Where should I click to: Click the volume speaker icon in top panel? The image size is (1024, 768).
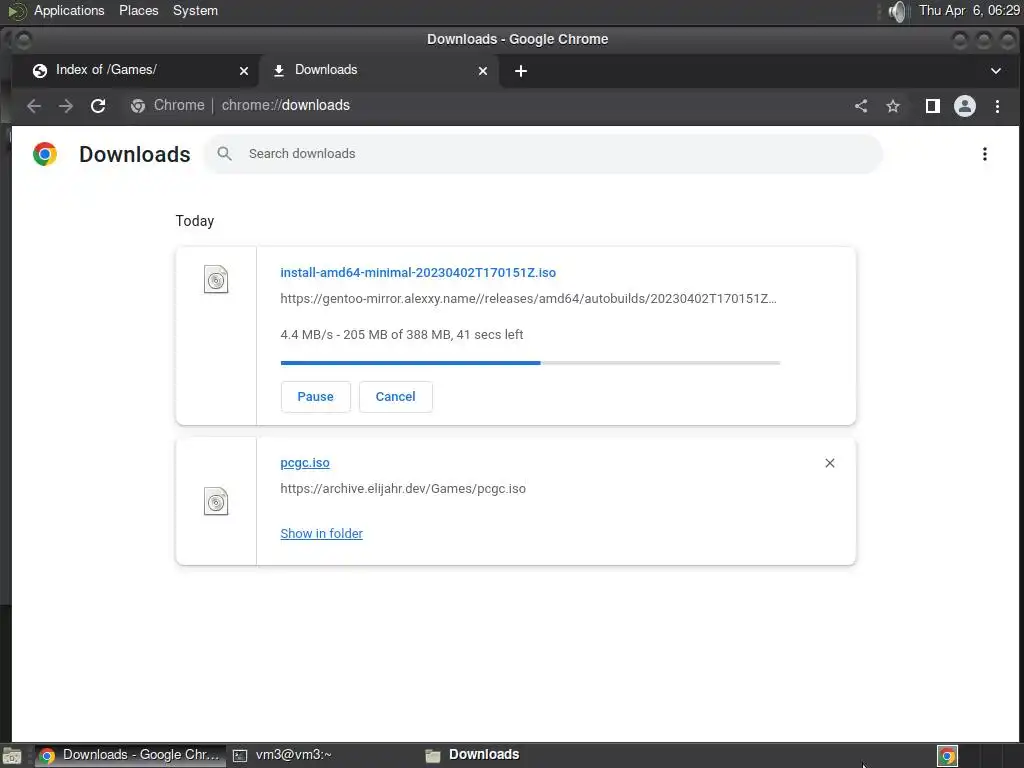click(x=899, y=11)
